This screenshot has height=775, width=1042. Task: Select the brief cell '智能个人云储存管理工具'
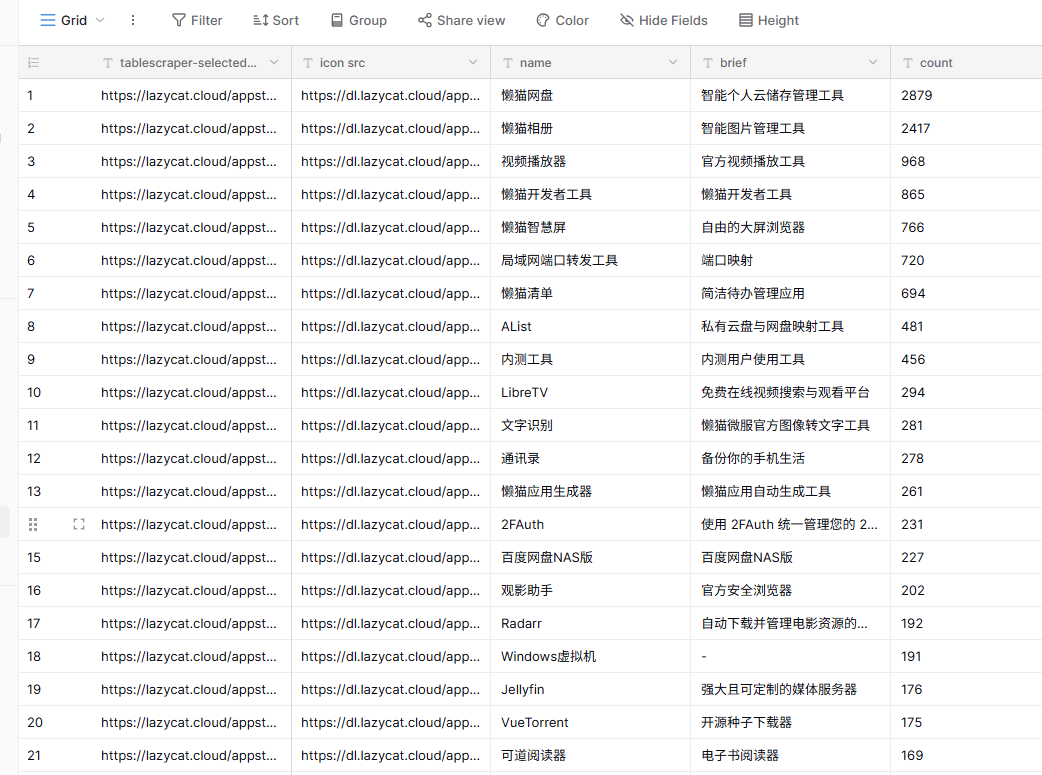791,96
